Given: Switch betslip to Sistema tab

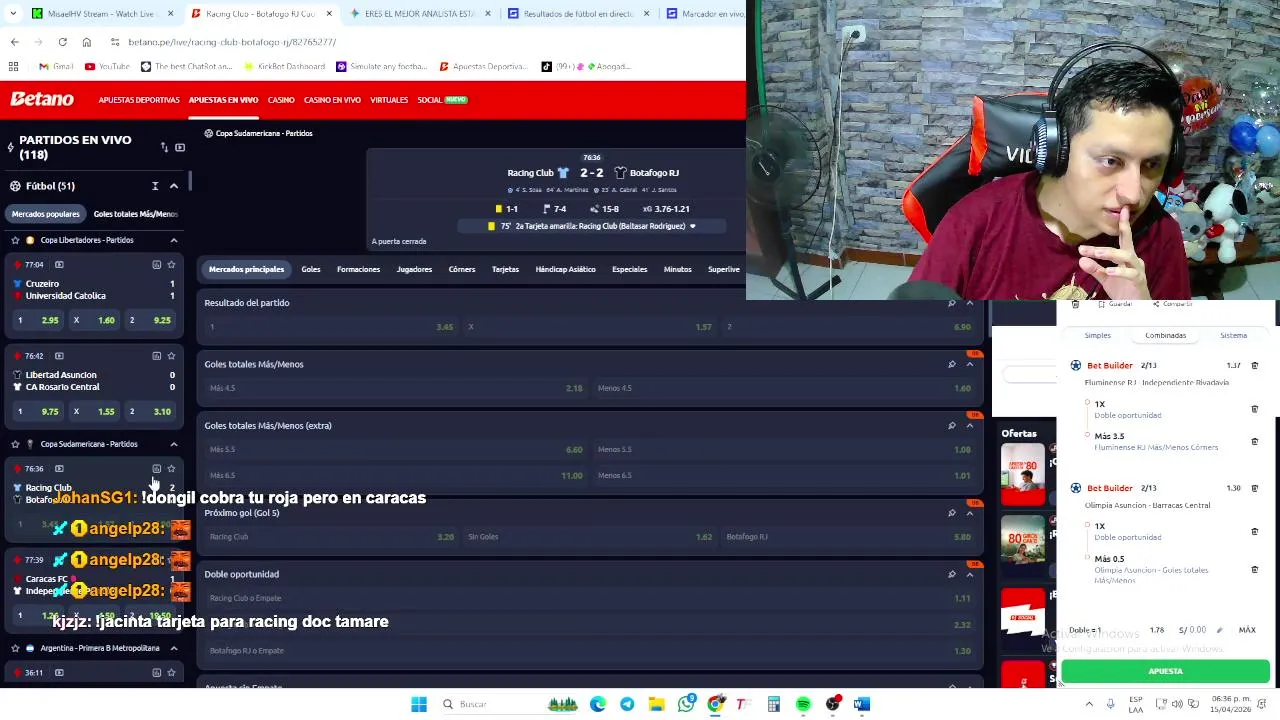Looking at the screenshot, I should tap(1233, 336).
